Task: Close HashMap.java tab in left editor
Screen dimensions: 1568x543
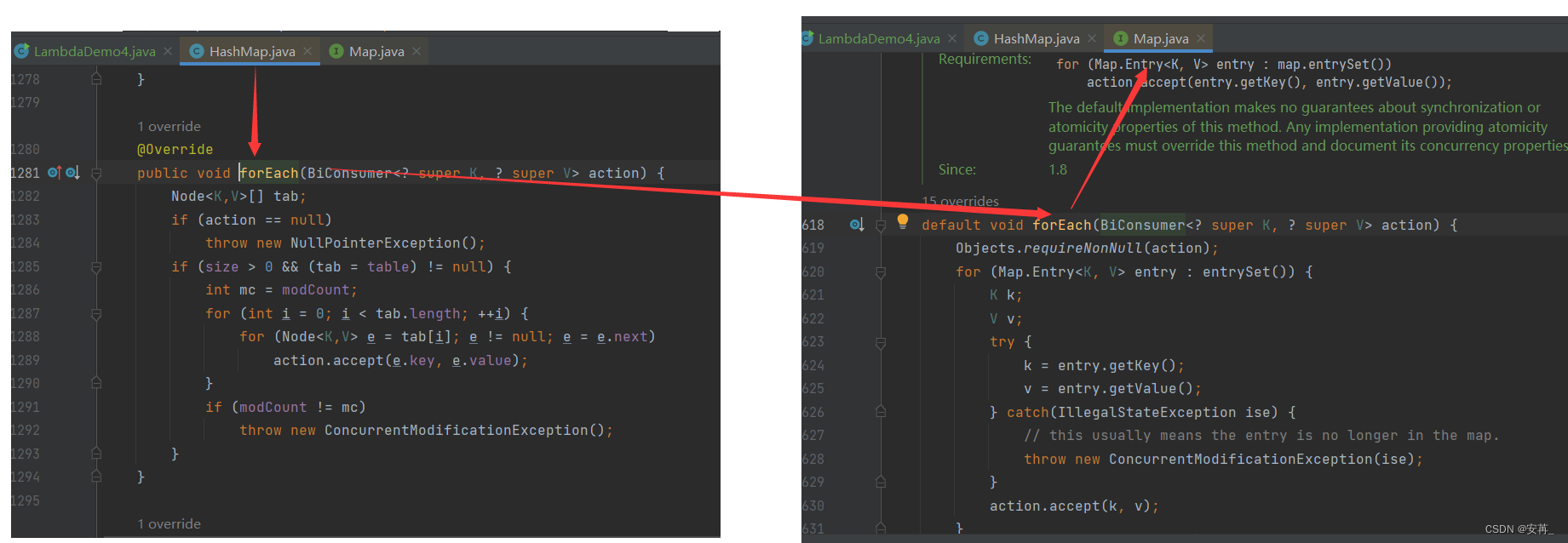Action: point(307,51)
